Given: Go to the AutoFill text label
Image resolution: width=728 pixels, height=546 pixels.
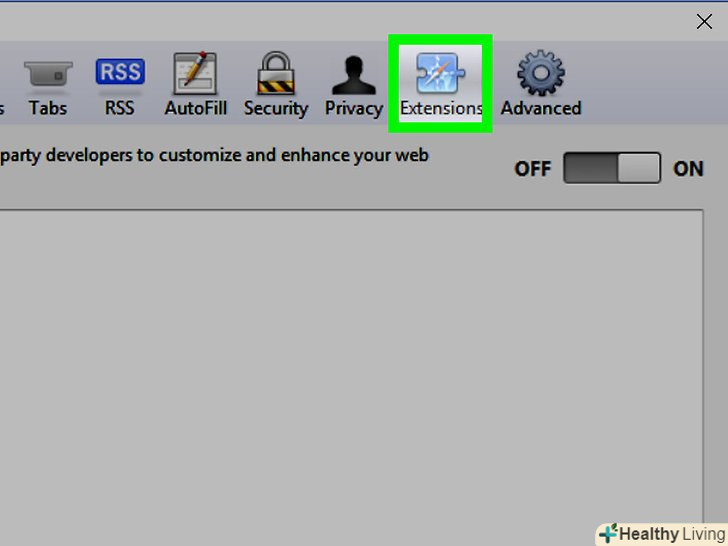Looking at the screenshot, I should pos(195,108).
